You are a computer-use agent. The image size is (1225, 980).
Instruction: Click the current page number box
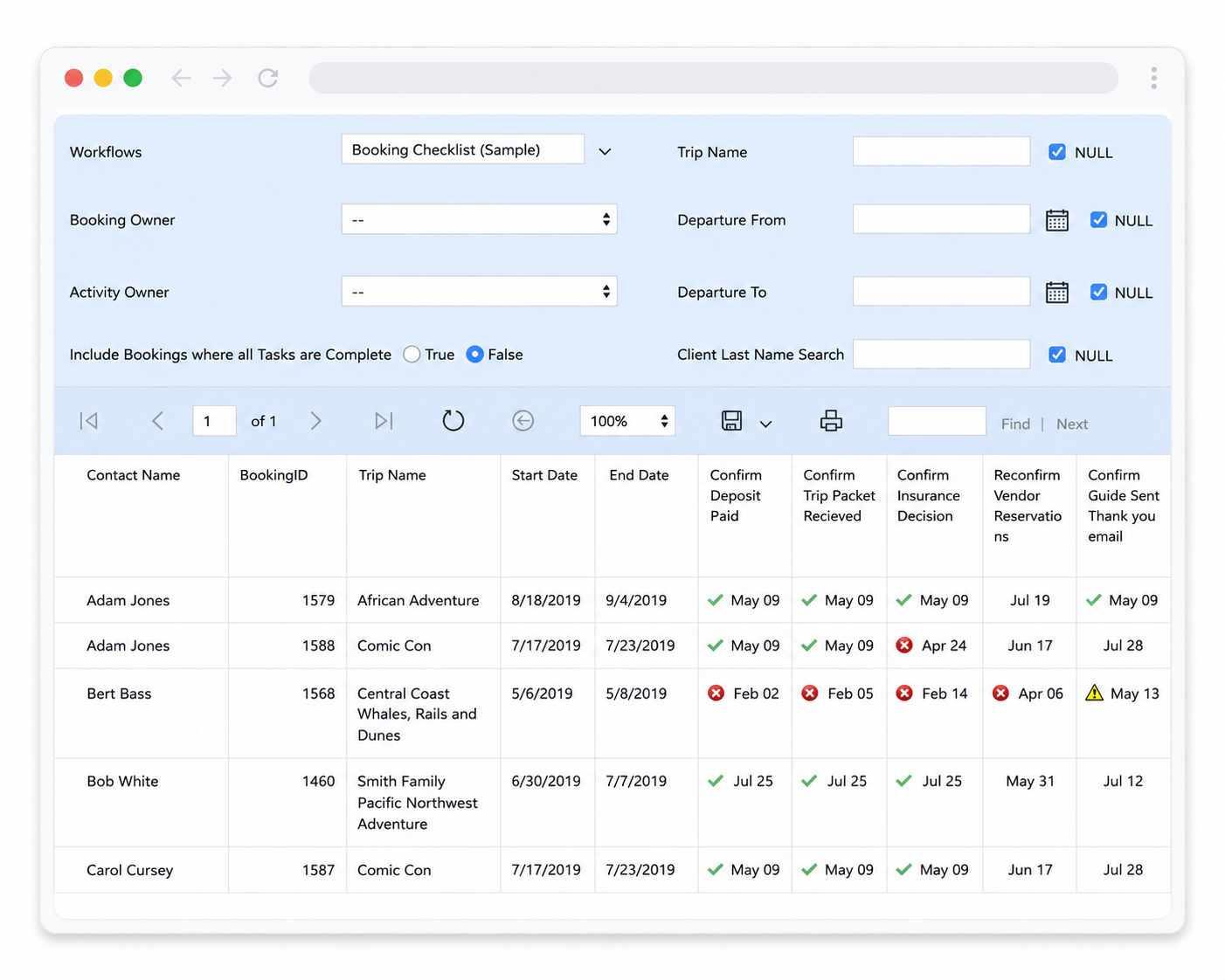(214, 421)
